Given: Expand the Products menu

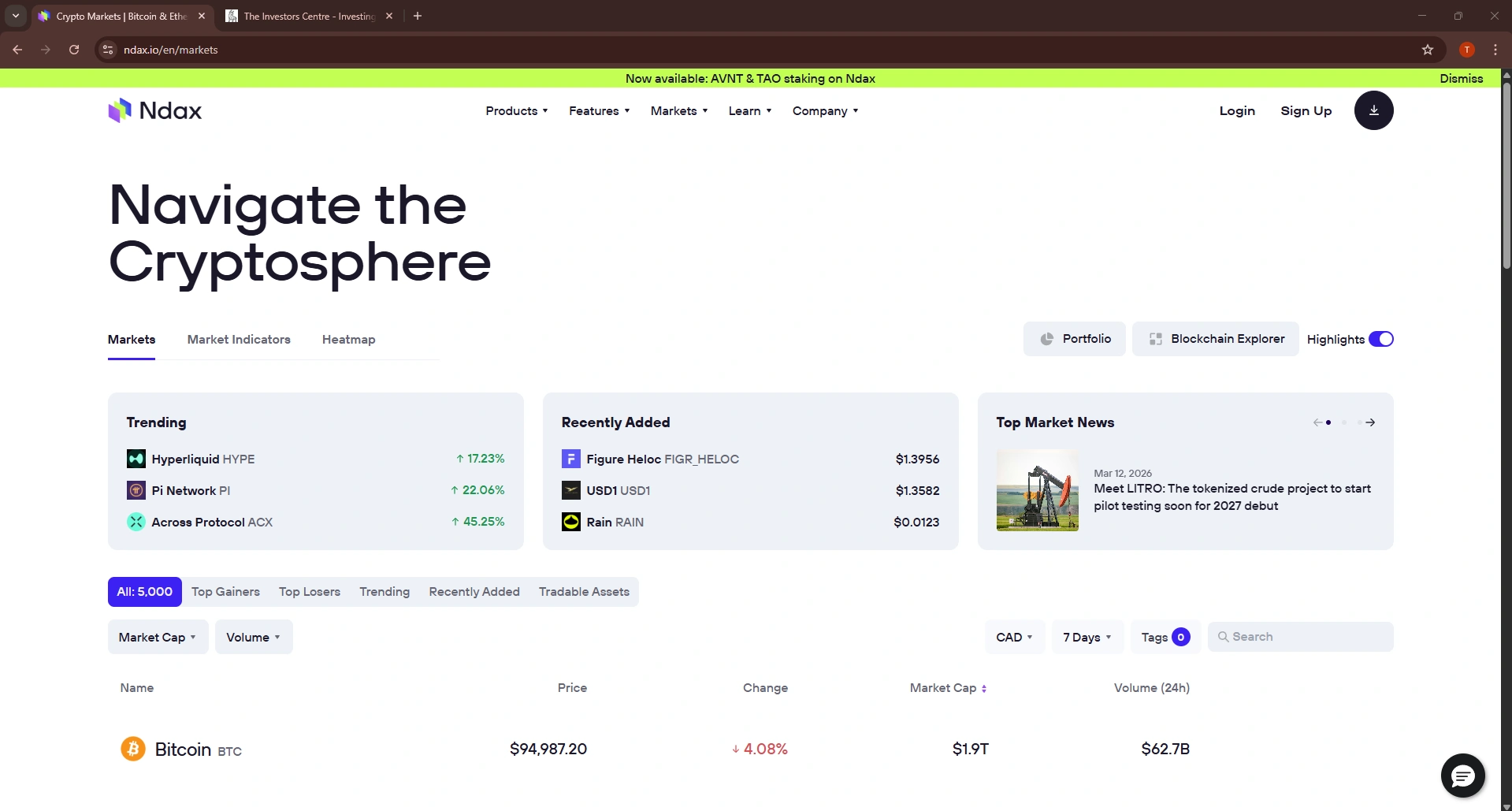Looking at the screenshot, I should coord(517,111).
